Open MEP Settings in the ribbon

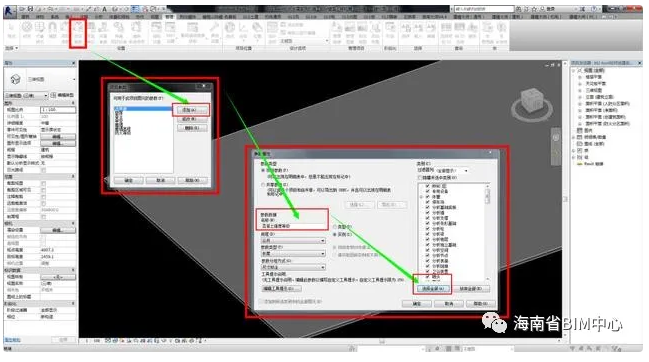[170, 32]
